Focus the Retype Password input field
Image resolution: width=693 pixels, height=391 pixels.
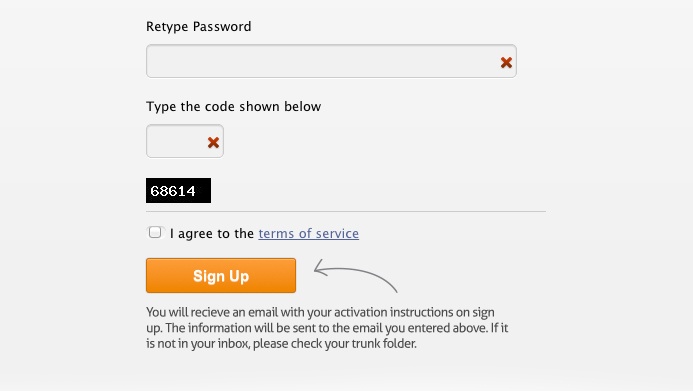coord(331,61)
